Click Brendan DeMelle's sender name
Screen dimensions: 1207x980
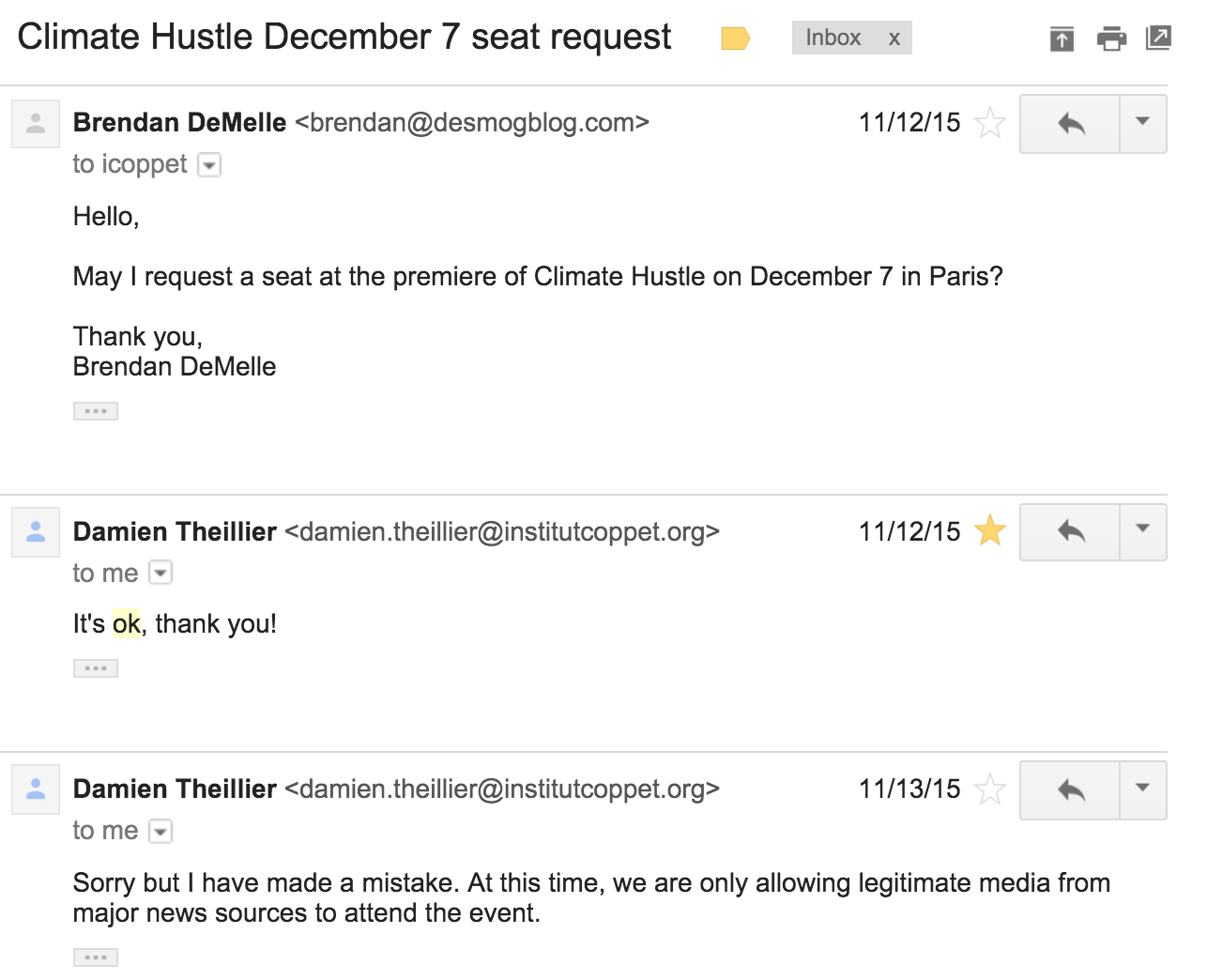[179, 123]
